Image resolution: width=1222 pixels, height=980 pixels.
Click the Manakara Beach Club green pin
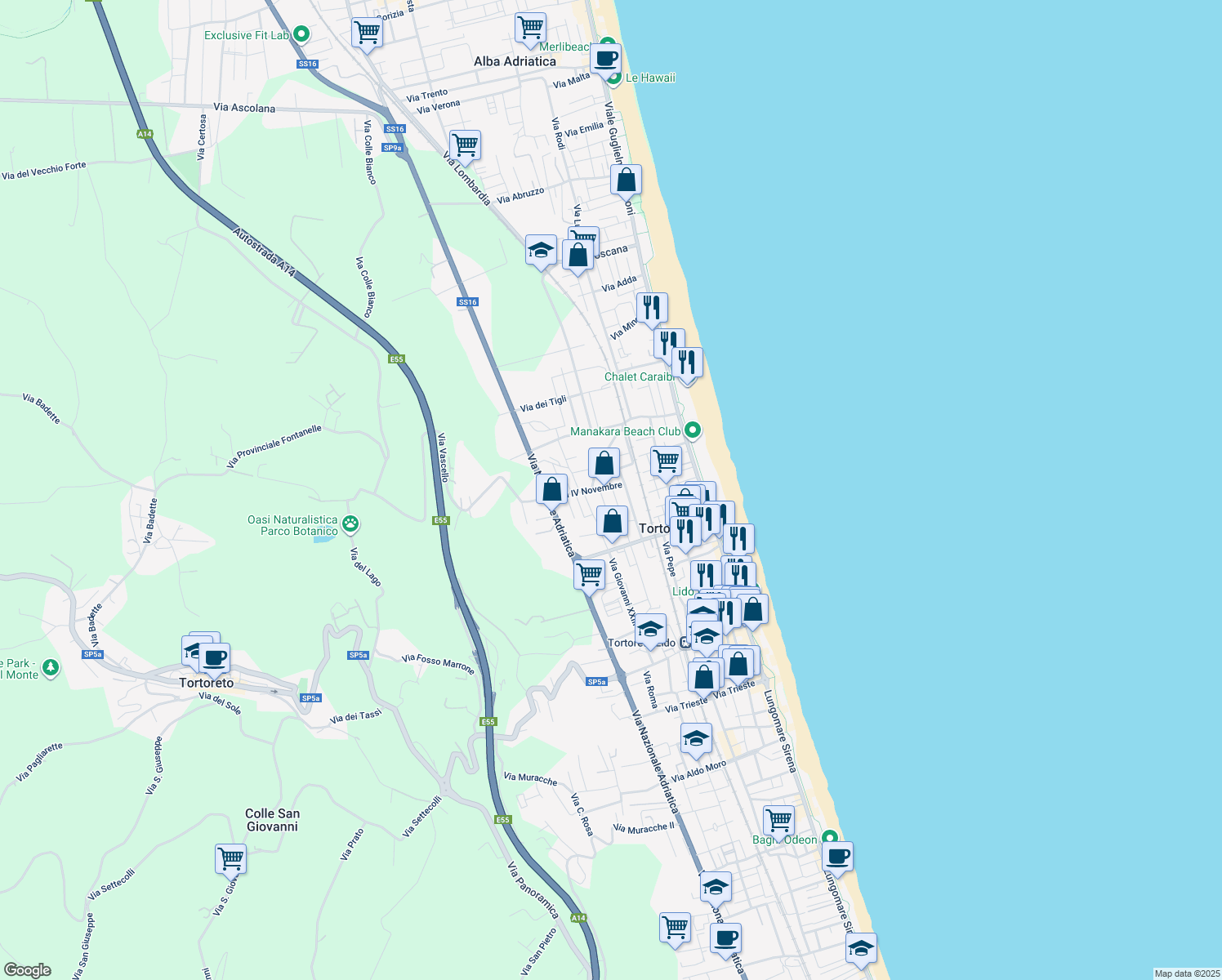point(693,430)
